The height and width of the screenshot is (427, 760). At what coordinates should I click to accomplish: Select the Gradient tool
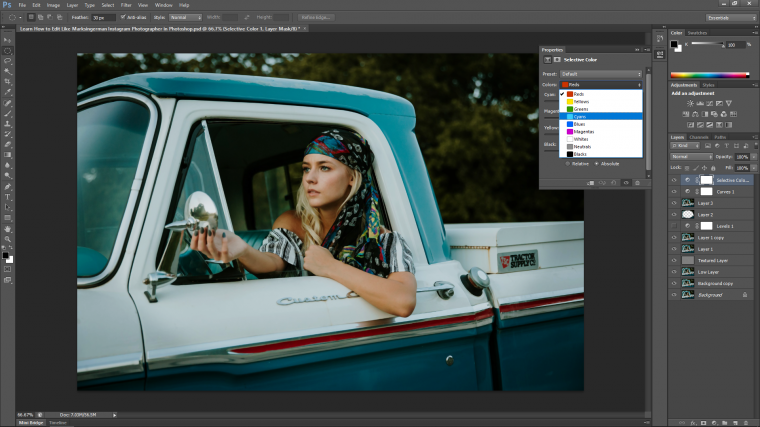tap(7, 155)
